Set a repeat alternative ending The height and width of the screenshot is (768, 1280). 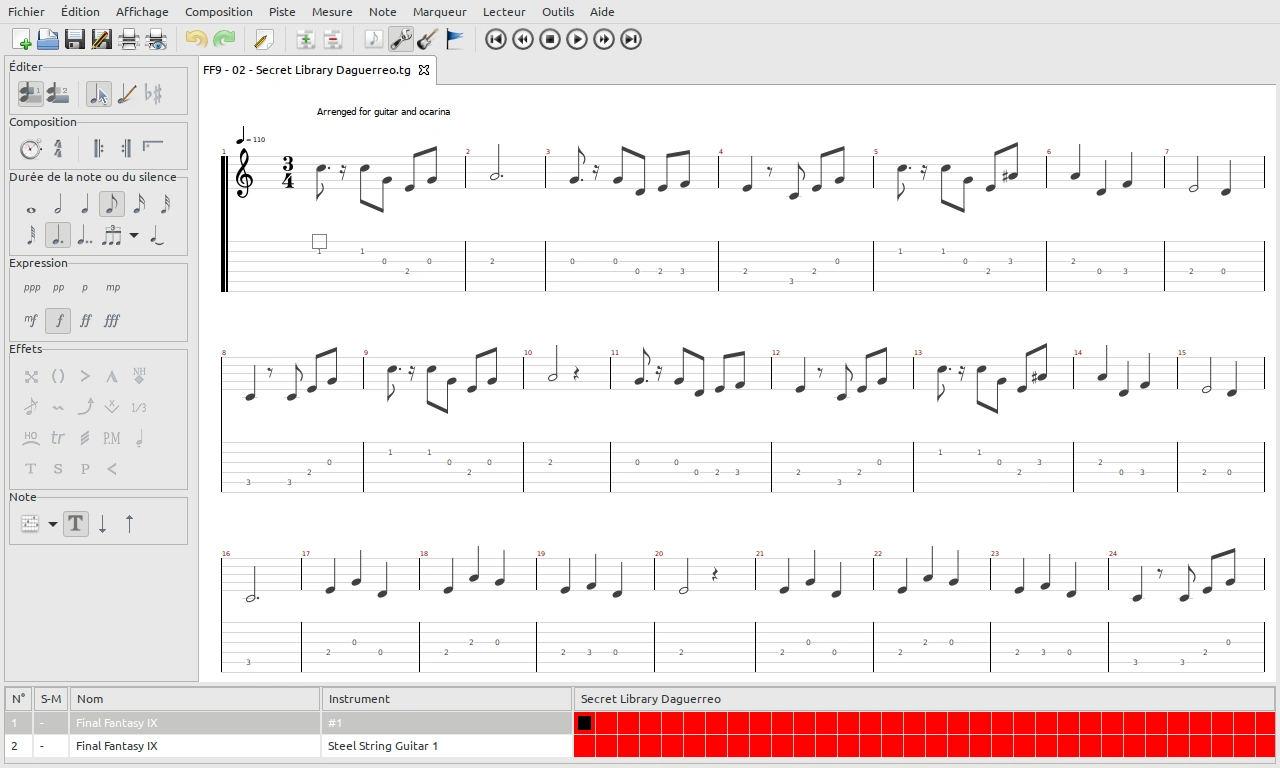click(152, 148)
